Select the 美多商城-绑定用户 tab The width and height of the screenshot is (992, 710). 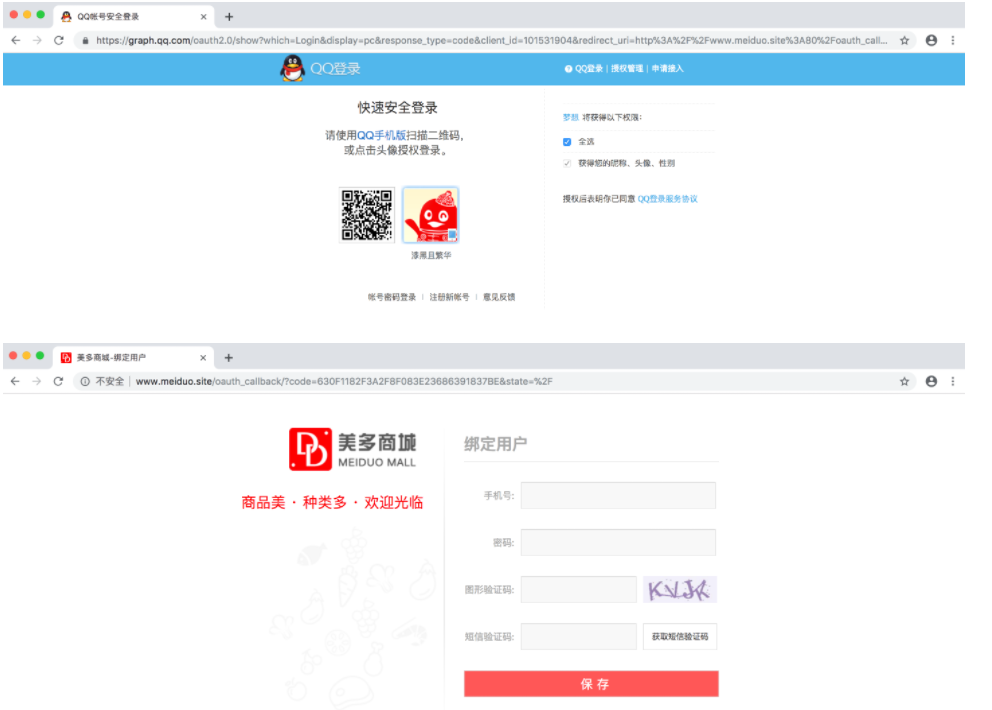click(133, 358)
